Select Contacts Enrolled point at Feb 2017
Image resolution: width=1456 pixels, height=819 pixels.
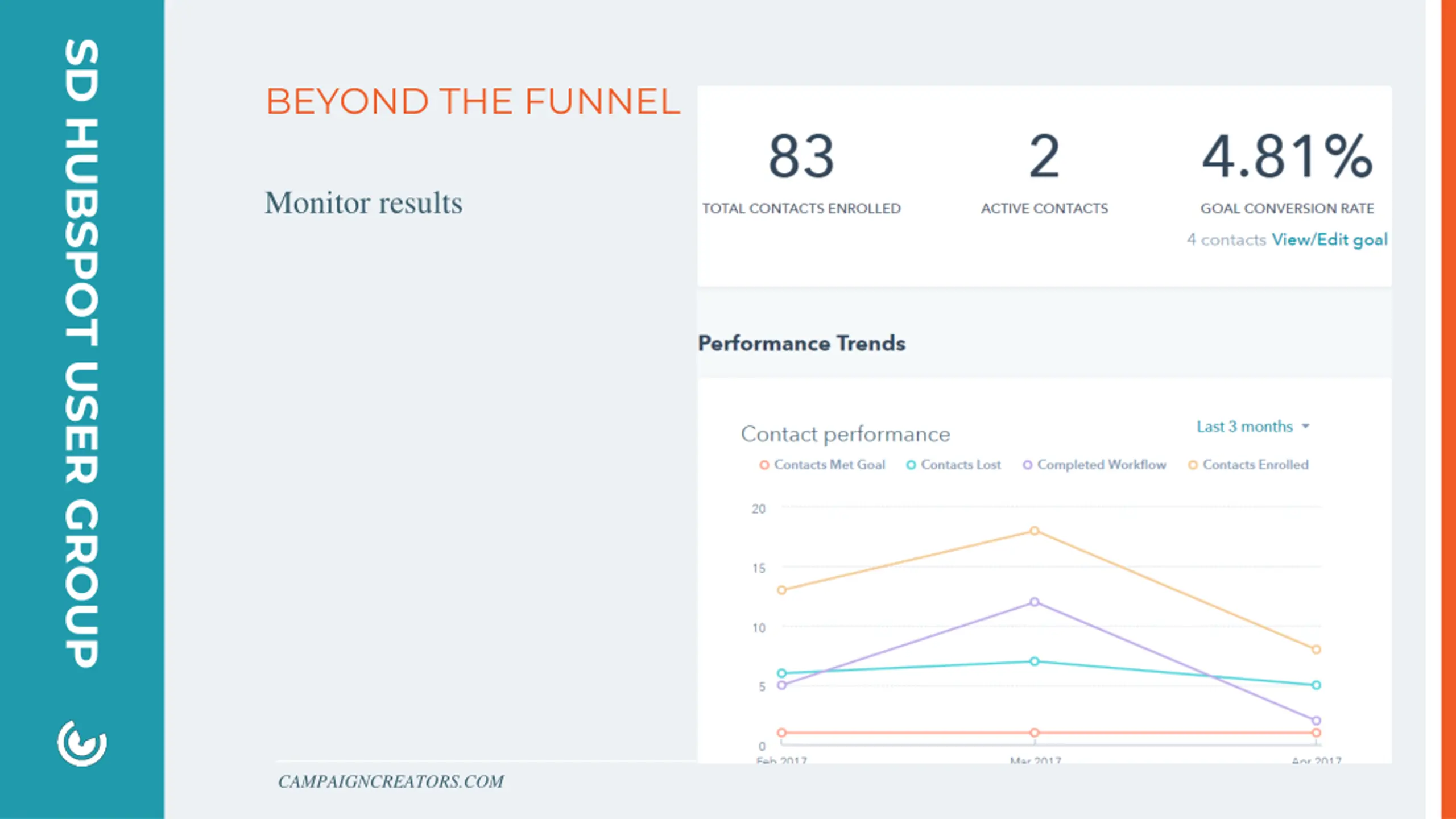(x=782, y=590)
